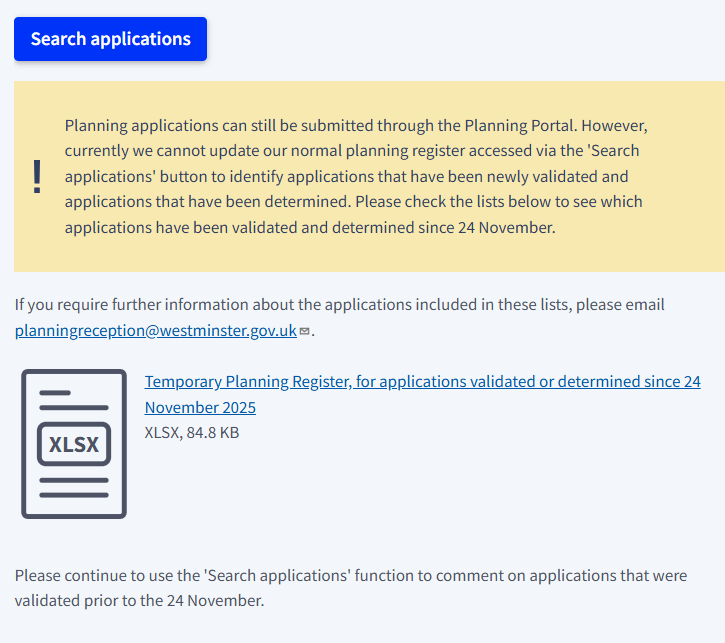Click the XLSX document file icon
Image resolution: width=725 pixels, height=643 pixels.
(x=74, y=443)
